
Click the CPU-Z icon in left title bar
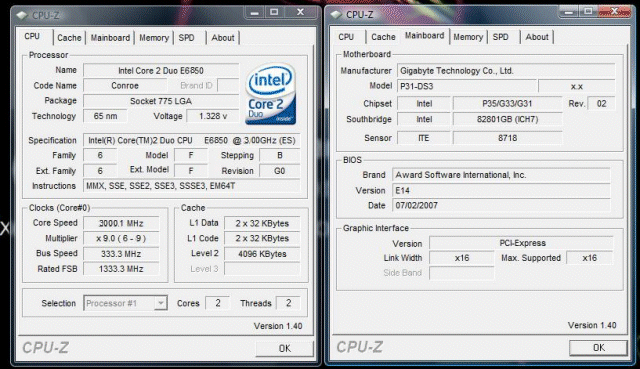[22, 16]
